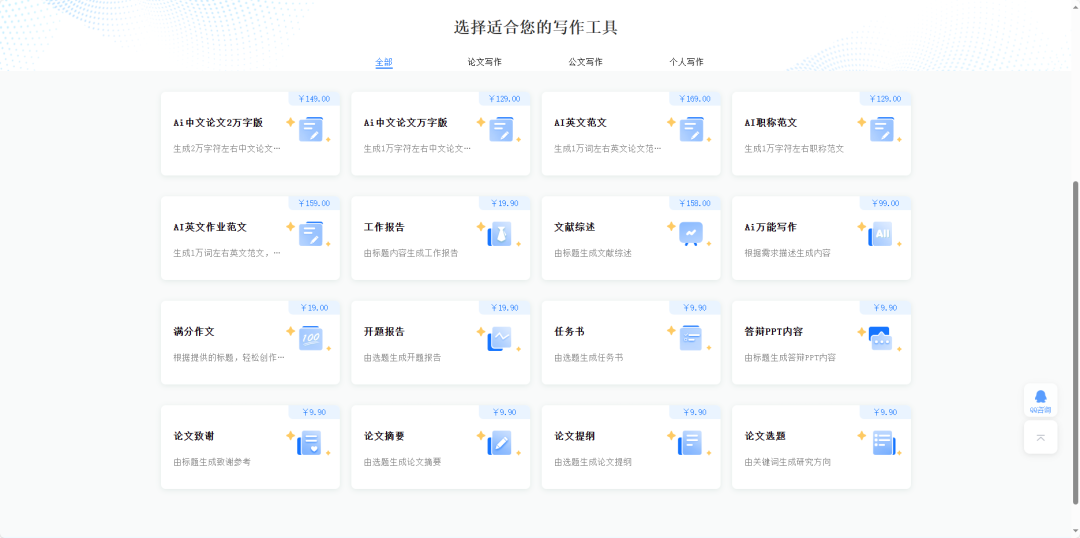
Task: Click text 由选题生成论文提纲
Action: [592, 462]
